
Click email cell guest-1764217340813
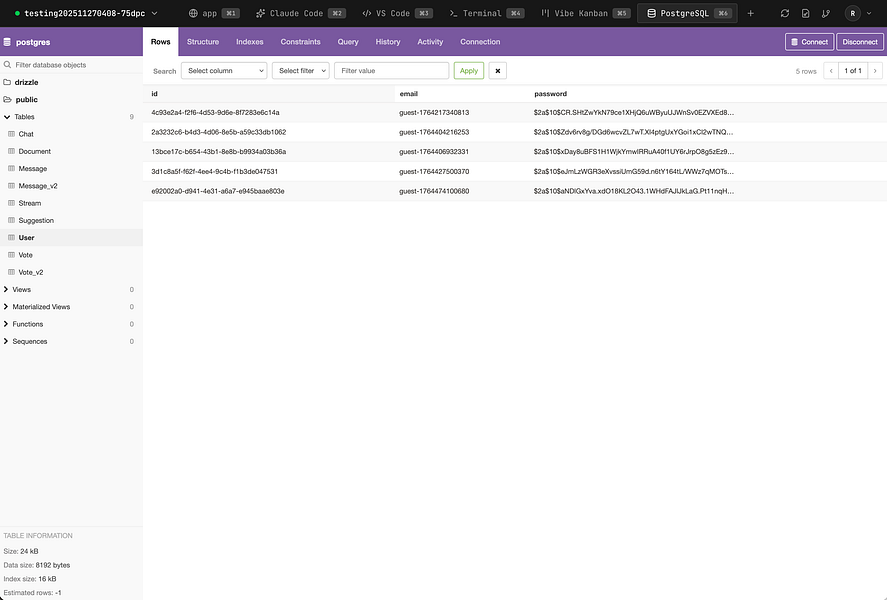434,113
